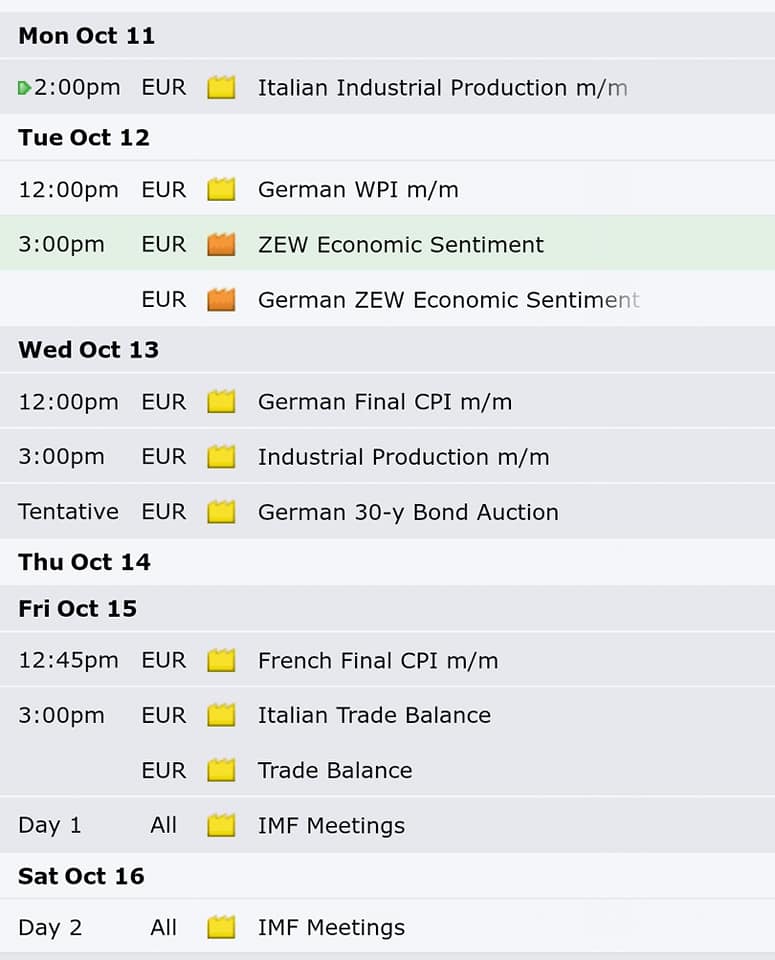Open the ZEW Economic Sentiment event row
The height and width of the screenshot is (960, 775).
pyautogui.click(x=388, y=243)
